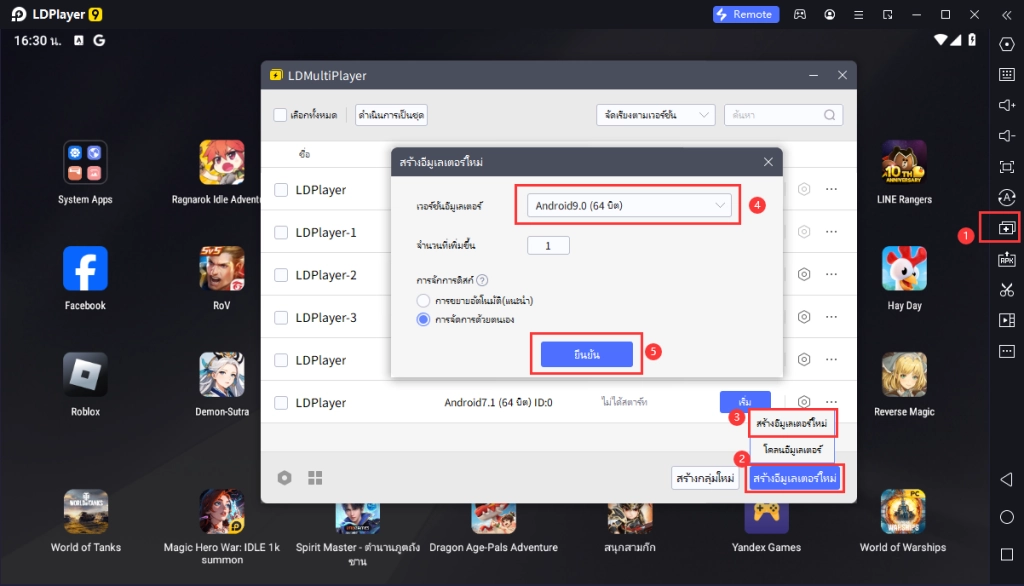Select the automatic expansion (recommended) radio option
The image size is (1024, 586).
click(x=423, y=301)
